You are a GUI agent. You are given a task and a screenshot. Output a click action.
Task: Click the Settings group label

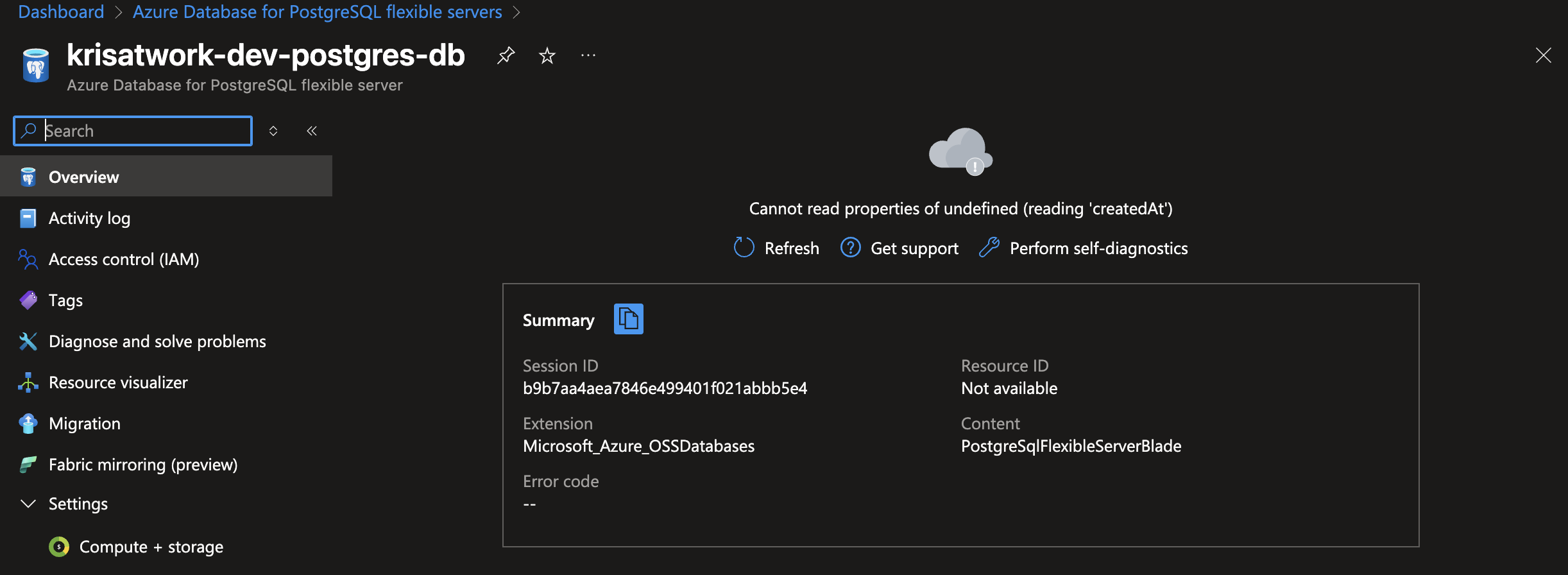[78, 504]
